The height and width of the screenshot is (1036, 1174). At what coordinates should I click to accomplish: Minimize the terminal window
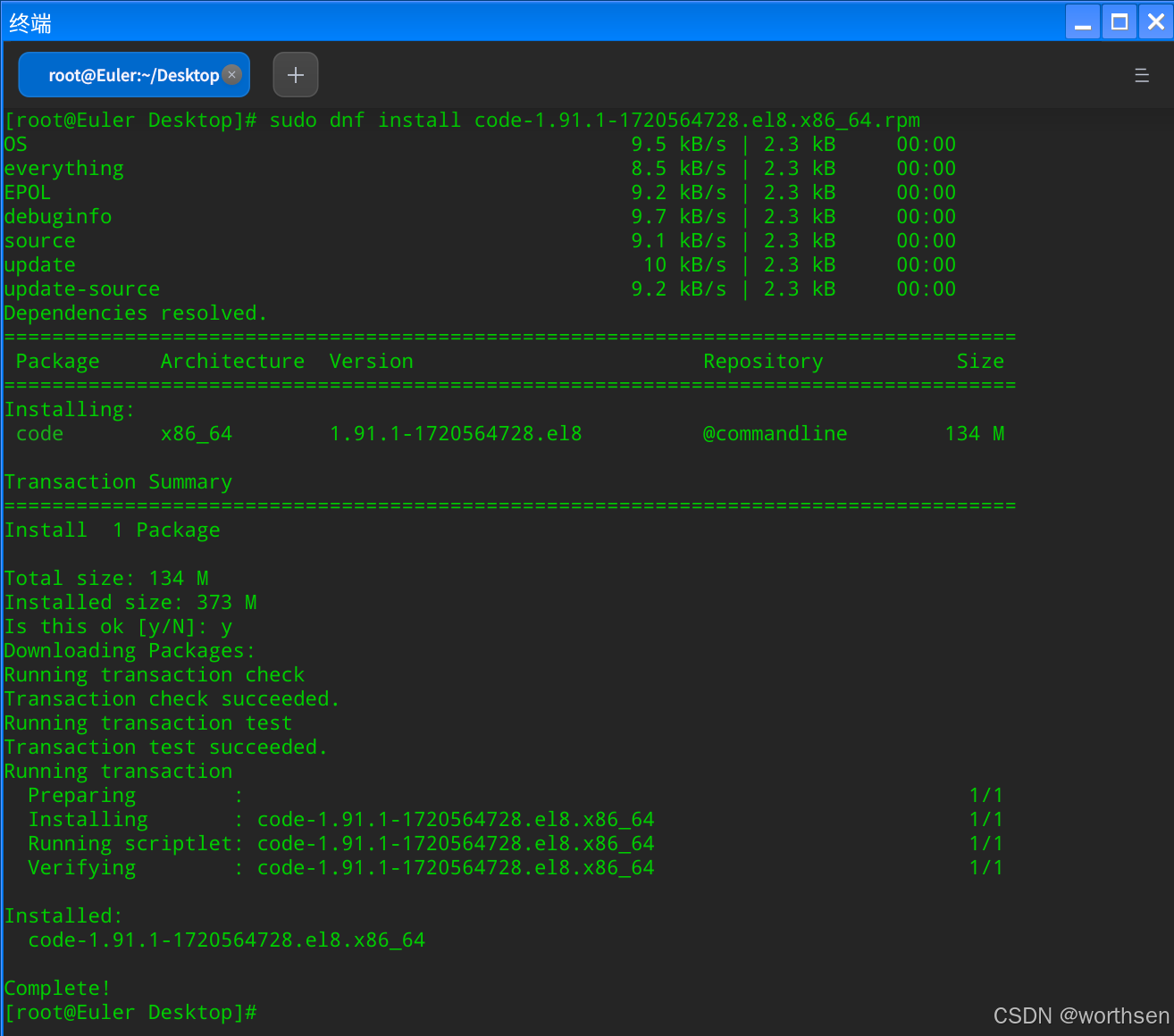[x=1082, y=21]
